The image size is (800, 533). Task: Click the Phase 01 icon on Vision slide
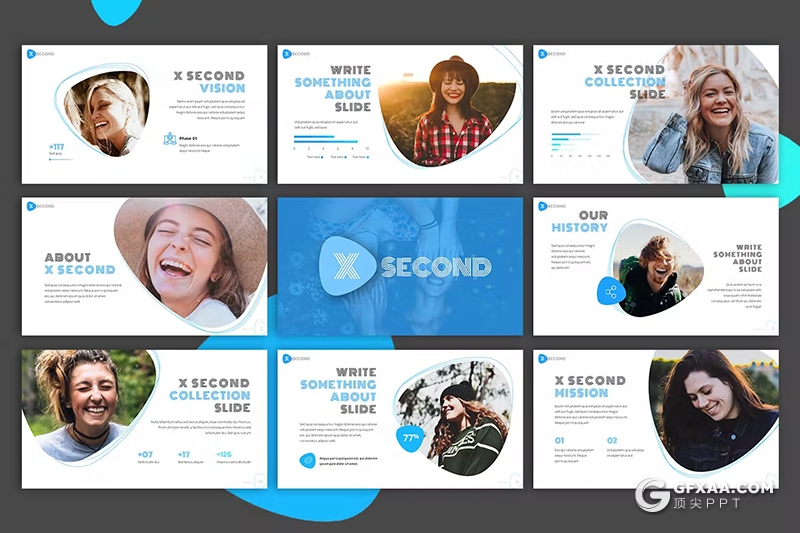pyautogui.click(x=170, y=139)
